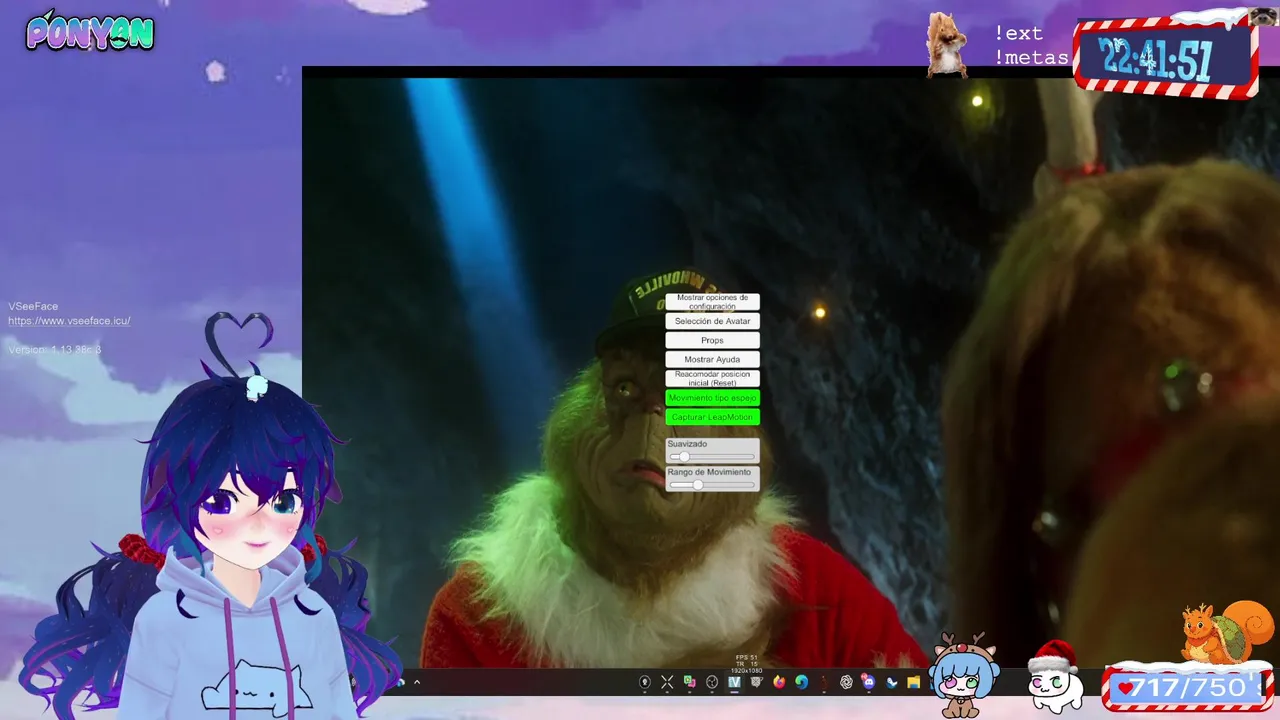
Task: Show hidden tray icons chevron
Action: click(417, 683)
